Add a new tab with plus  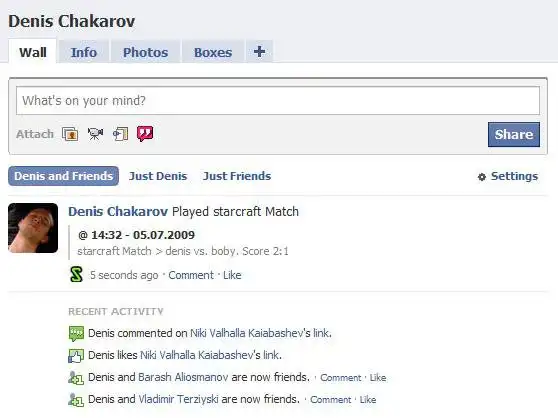[259, 52]
